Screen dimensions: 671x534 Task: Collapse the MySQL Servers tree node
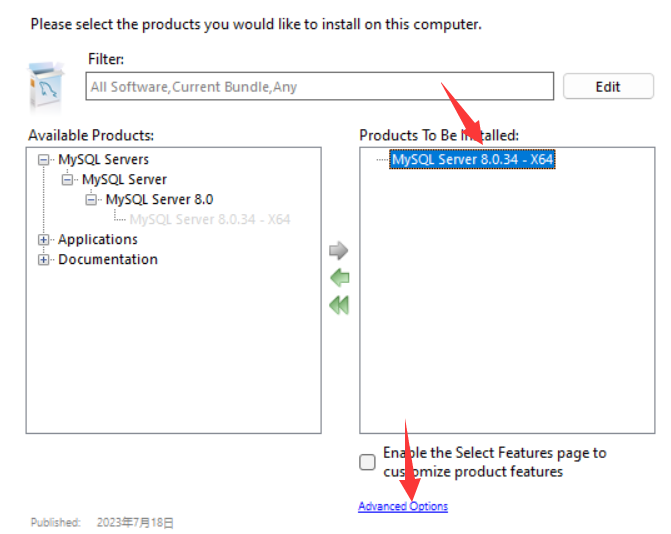pos(43,160)
